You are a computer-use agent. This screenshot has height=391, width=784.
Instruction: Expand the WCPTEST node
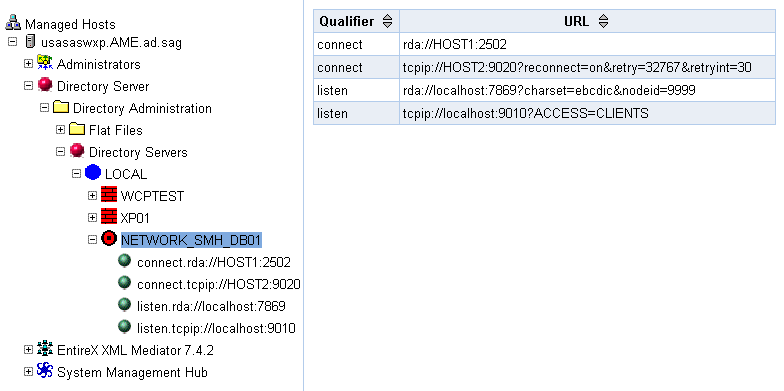pos(92,196)
